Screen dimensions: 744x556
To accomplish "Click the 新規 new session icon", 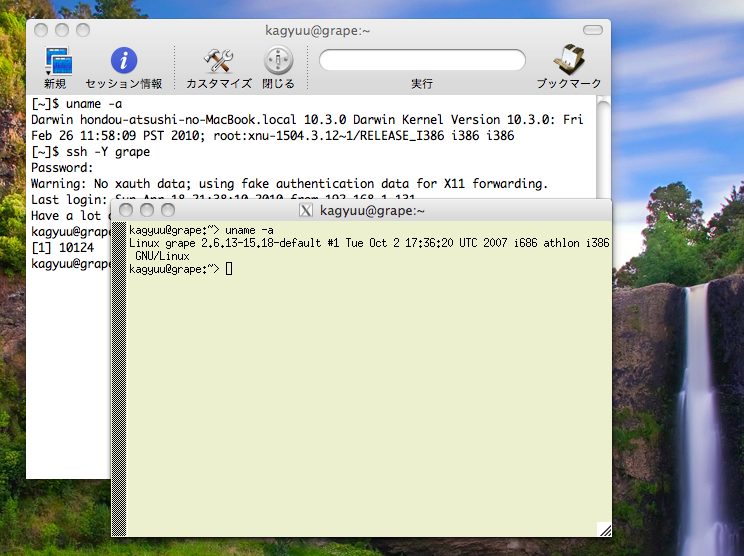I will (54, 61).
